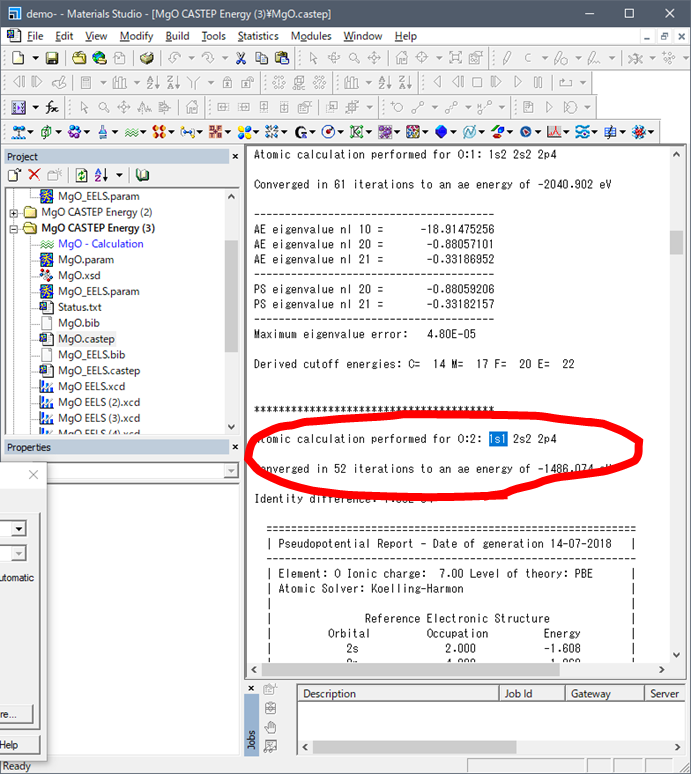Select MgO EELS (2).xcd in the project tree

click(99, 402)
